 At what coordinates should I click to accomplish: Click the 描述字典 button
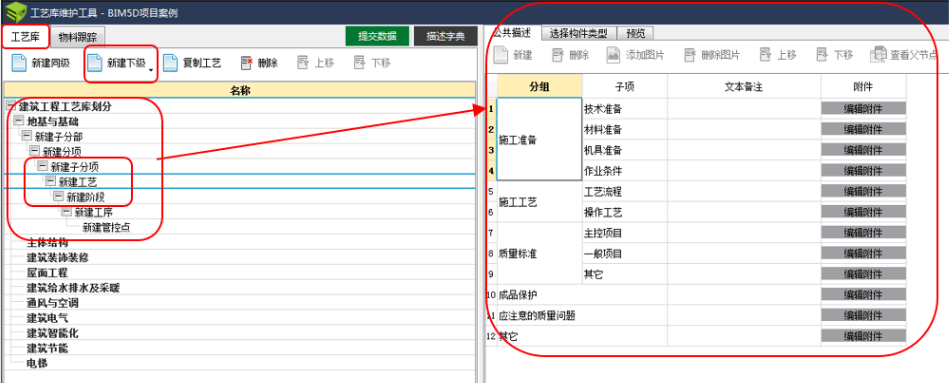(x=445, y=36)
